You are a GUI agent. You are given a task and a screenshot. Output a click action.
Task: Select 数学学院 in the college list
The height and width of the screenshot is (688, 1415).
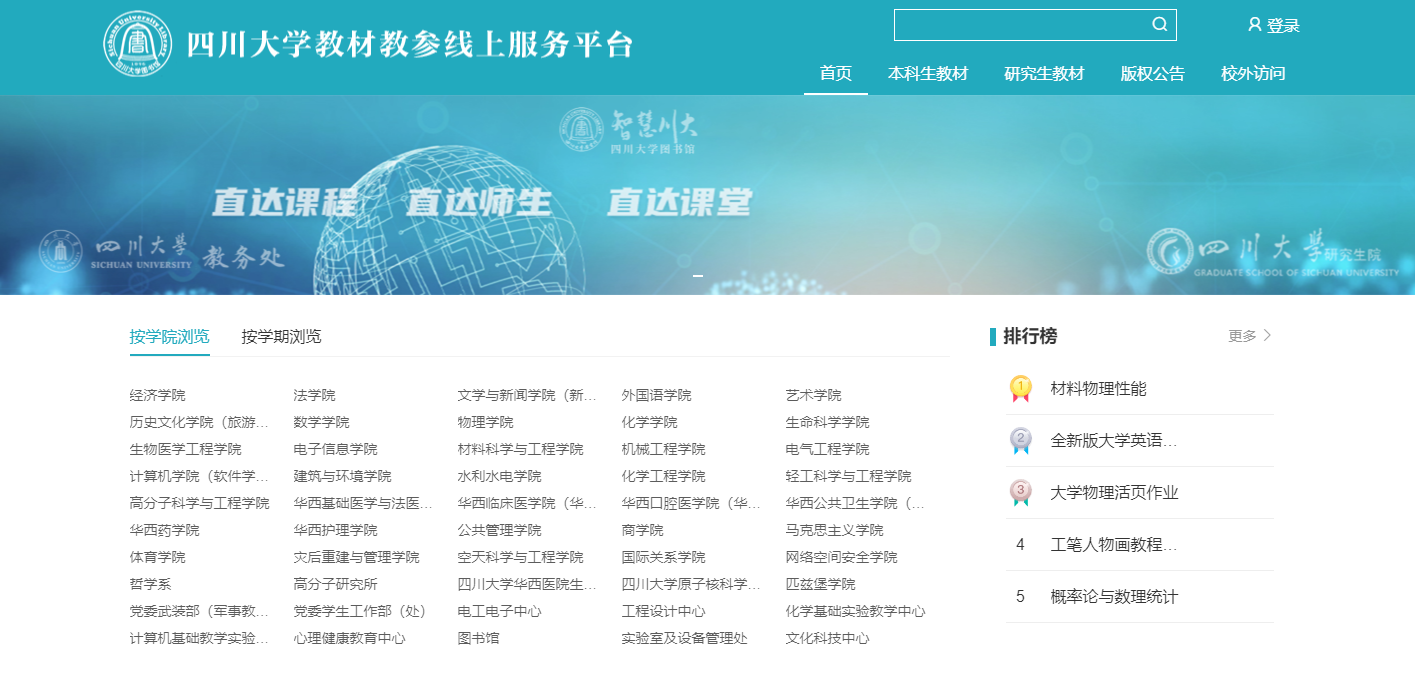click(x=322, y=423)
